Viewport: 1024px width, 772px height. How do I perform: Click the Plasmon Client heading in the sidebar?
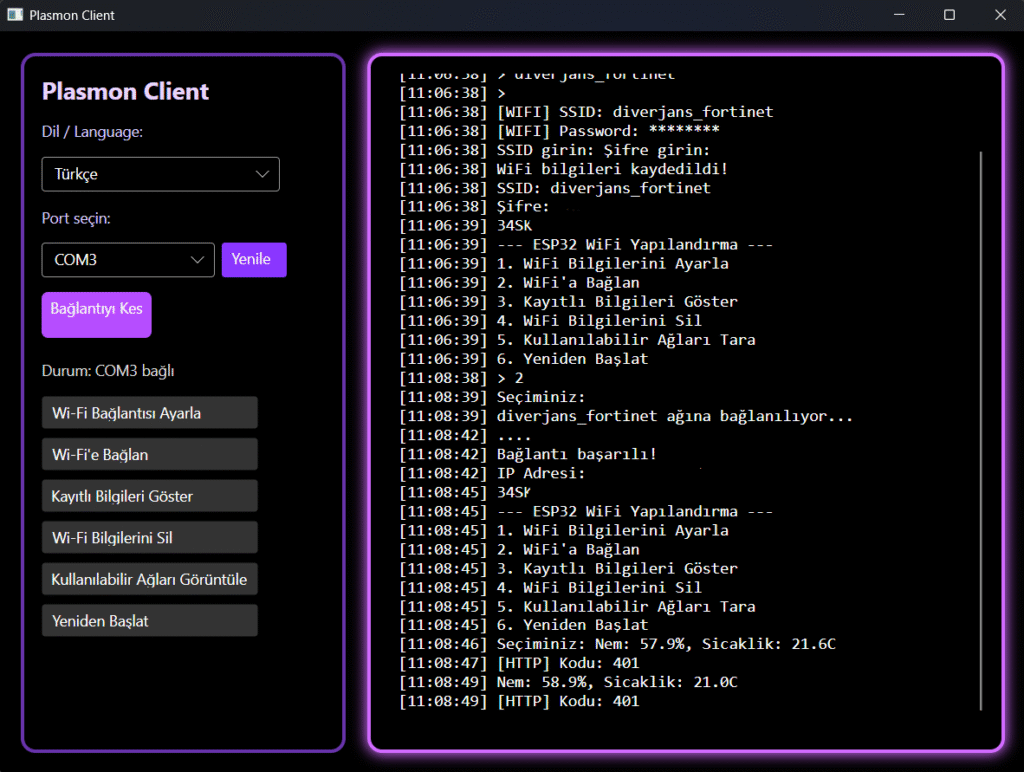point(125,92)
